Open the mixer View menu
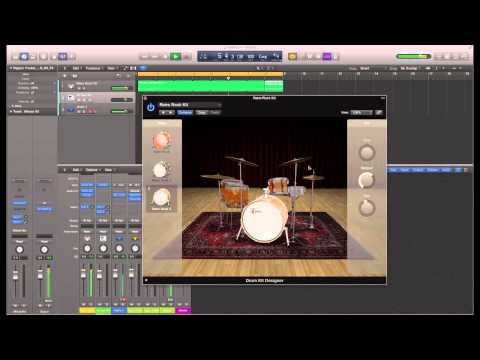Viewport: 480px width, 360px height. 109,170
